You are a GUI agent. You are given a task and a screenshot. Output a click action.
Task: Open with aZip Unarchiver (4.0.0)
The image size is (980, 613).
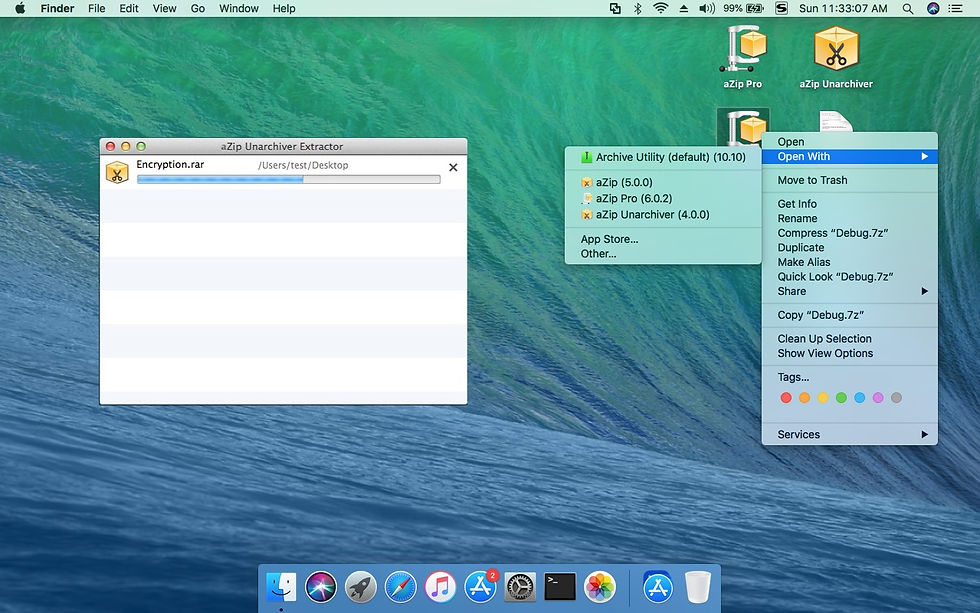pyautogui.click(x=663, y=214)
